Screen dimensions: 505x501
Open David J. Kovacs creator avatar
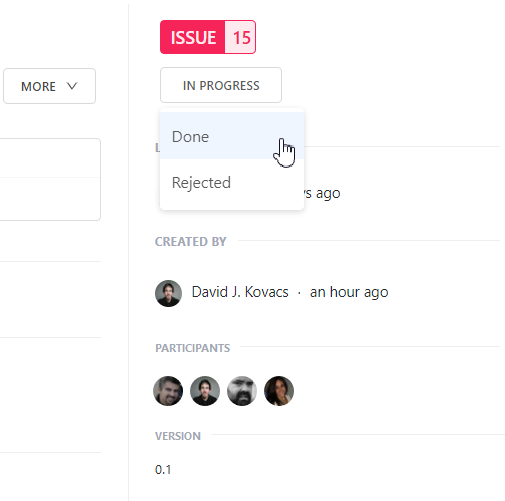168,293
